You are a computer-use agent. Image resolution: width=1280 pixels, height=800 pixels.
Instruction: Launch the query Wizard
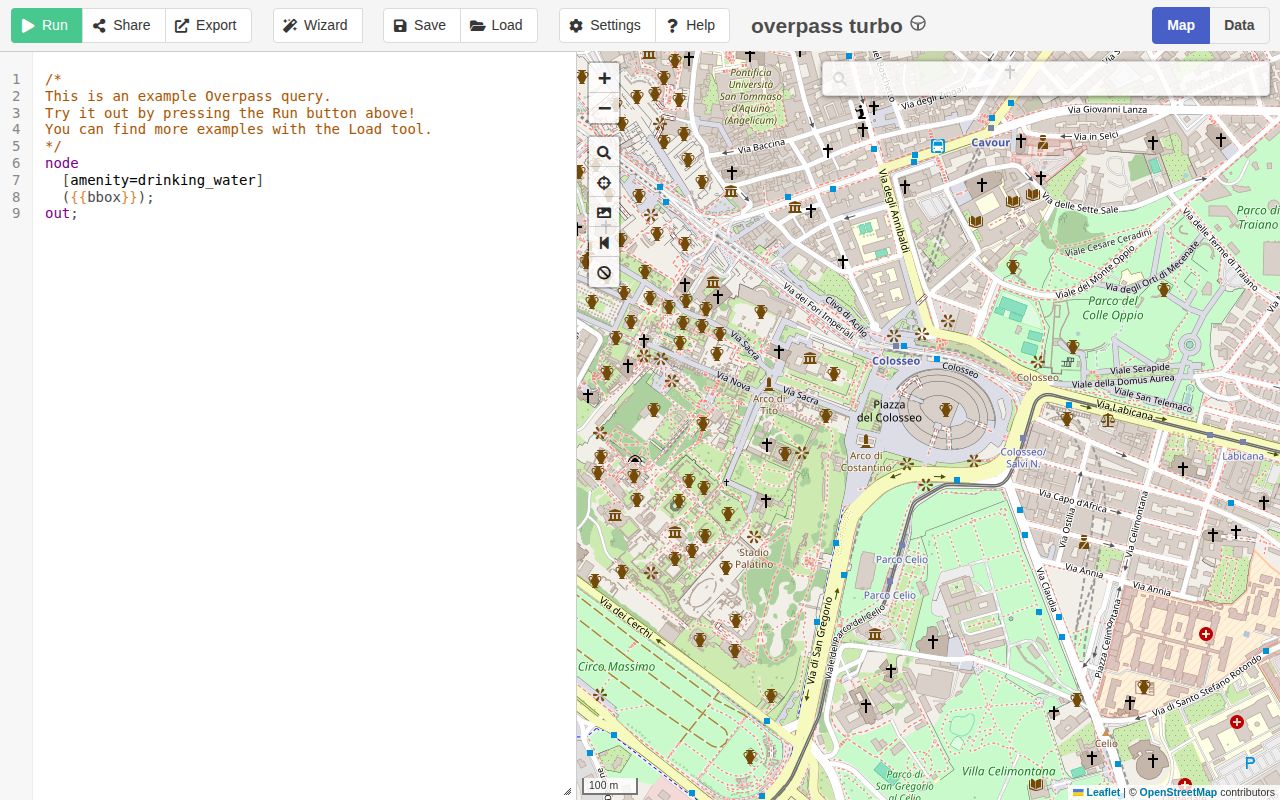(x=316, y=25)
